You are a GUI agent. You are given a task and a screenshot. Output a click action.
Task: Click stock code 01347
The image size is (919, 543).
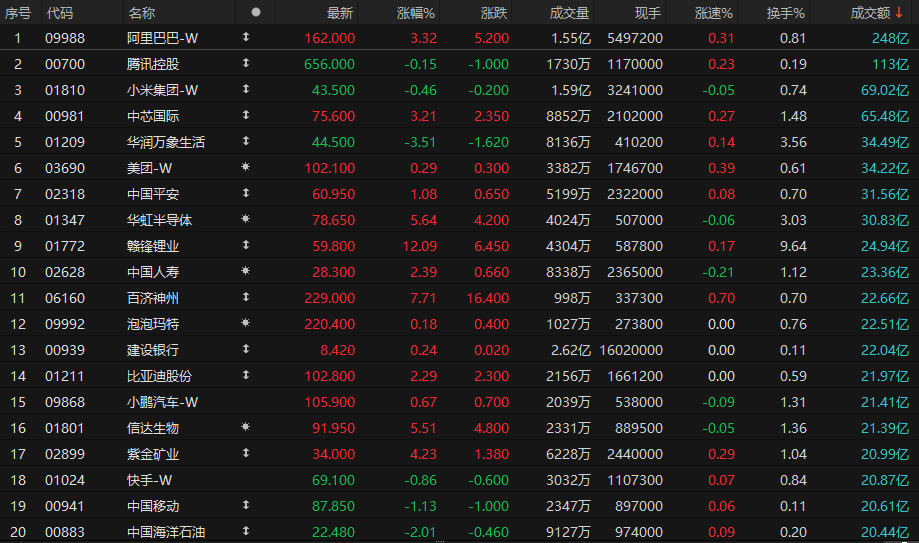(x=65, y=220)
